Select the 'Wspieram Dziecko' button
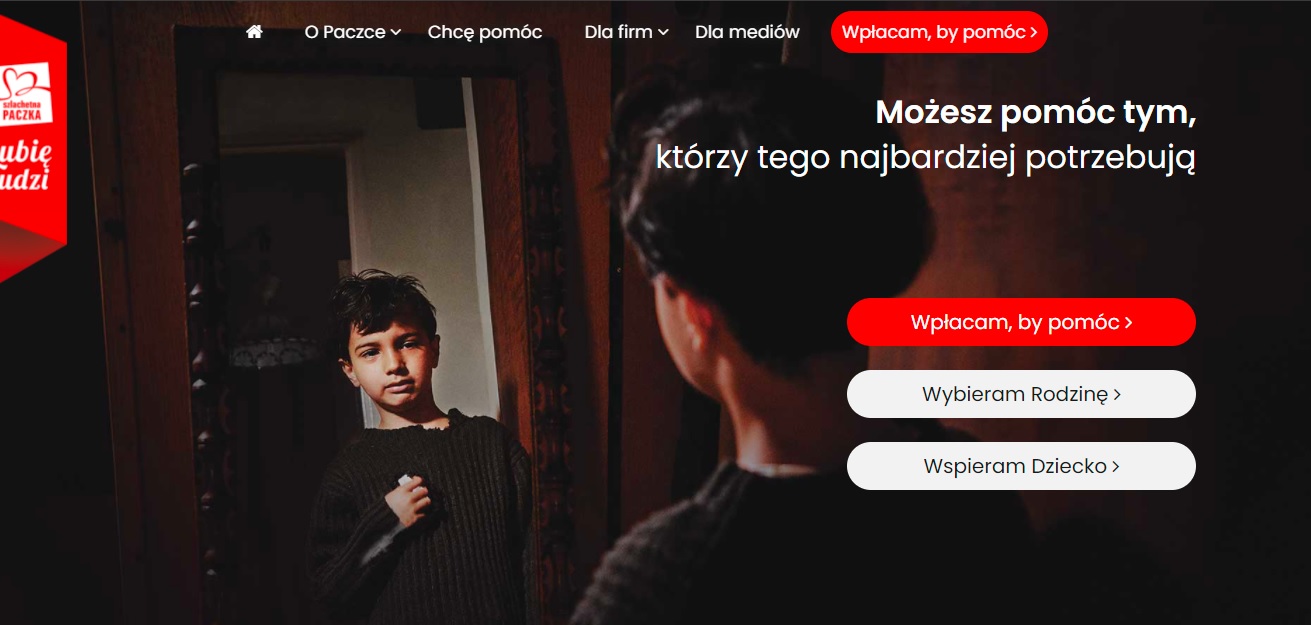The width and height of the screenshot is (1311, 625). tap(1021, 466)
